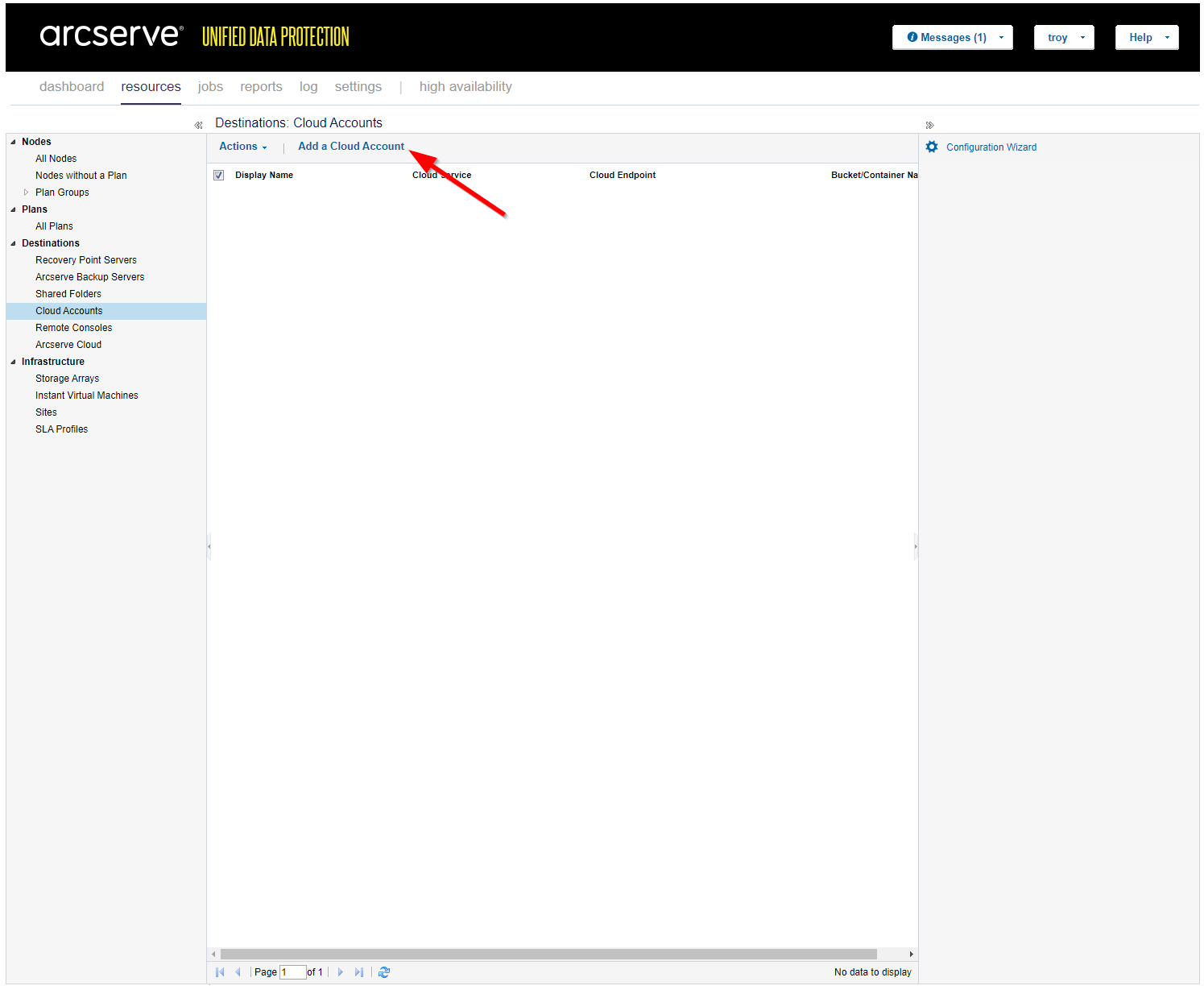The height and width of the screenshot is (990, 1204).
Task: Collapse the right pane double chevron
Action: pyautogui.click(x=929, y=125)
